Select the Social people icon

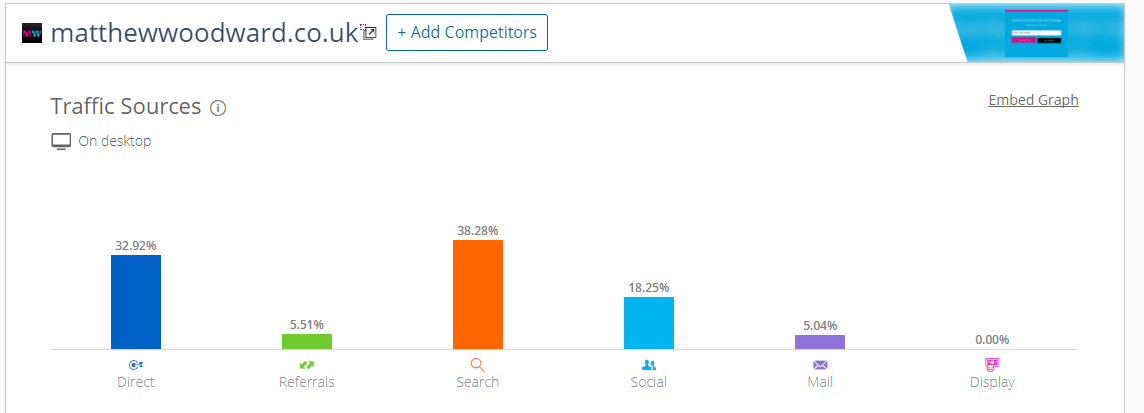point(649,365)
